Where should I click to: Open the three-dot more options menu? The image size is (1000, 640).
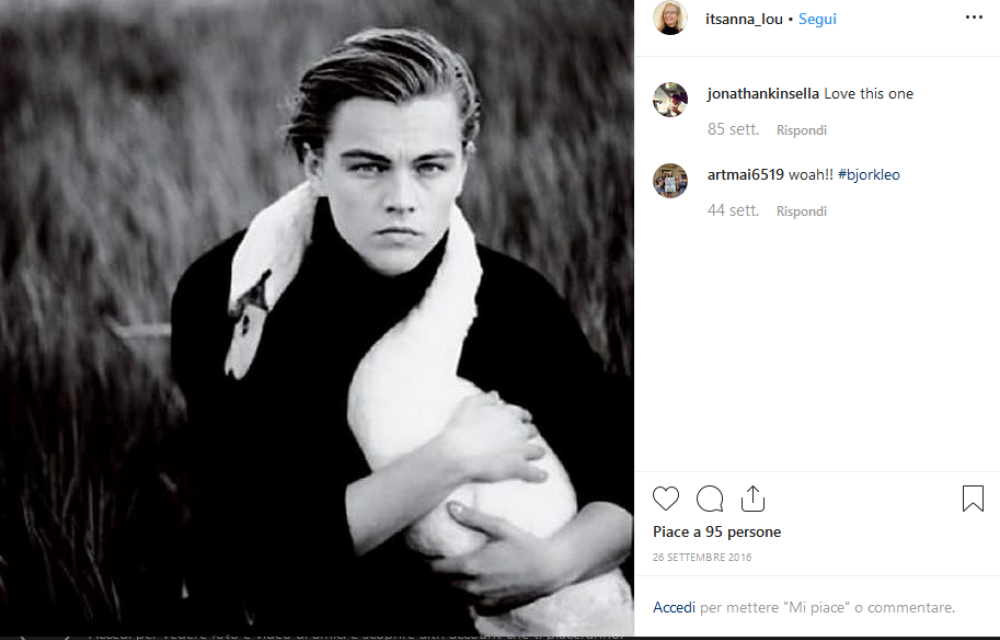tap(974, 18)
